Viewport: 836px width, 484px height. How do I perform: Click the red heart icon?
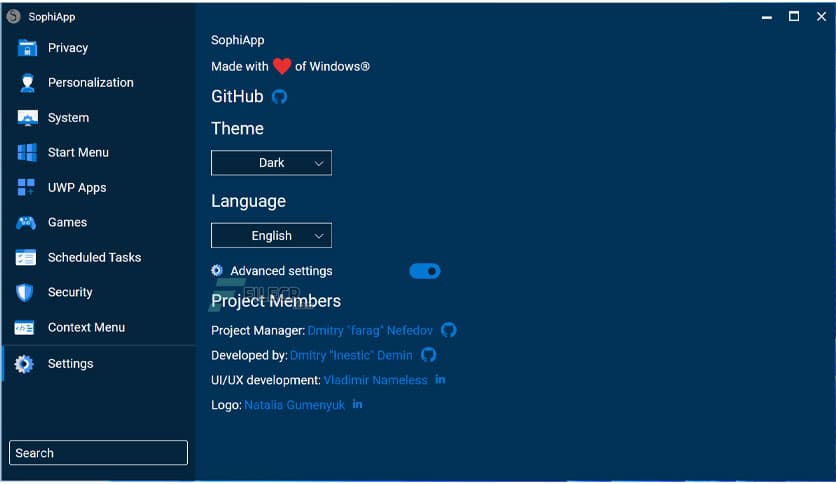282,66
